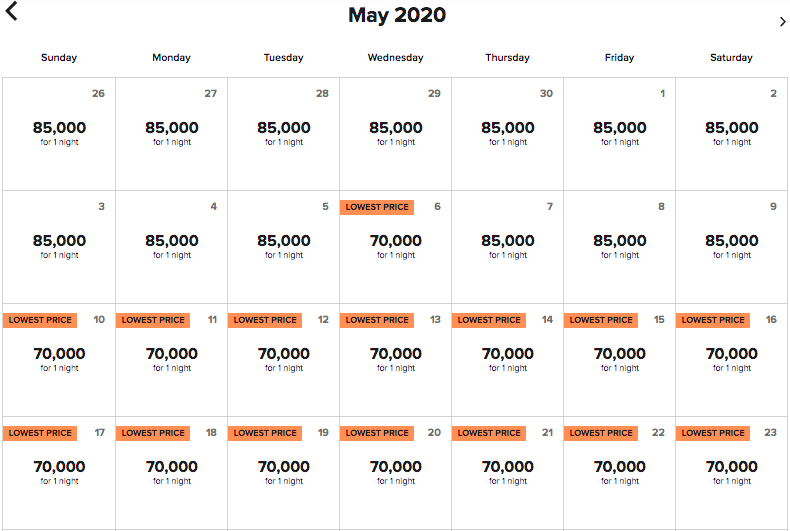This screenshot has height=531, width=790.
Task: Advance to next month arrow
Action: (782, 21)
